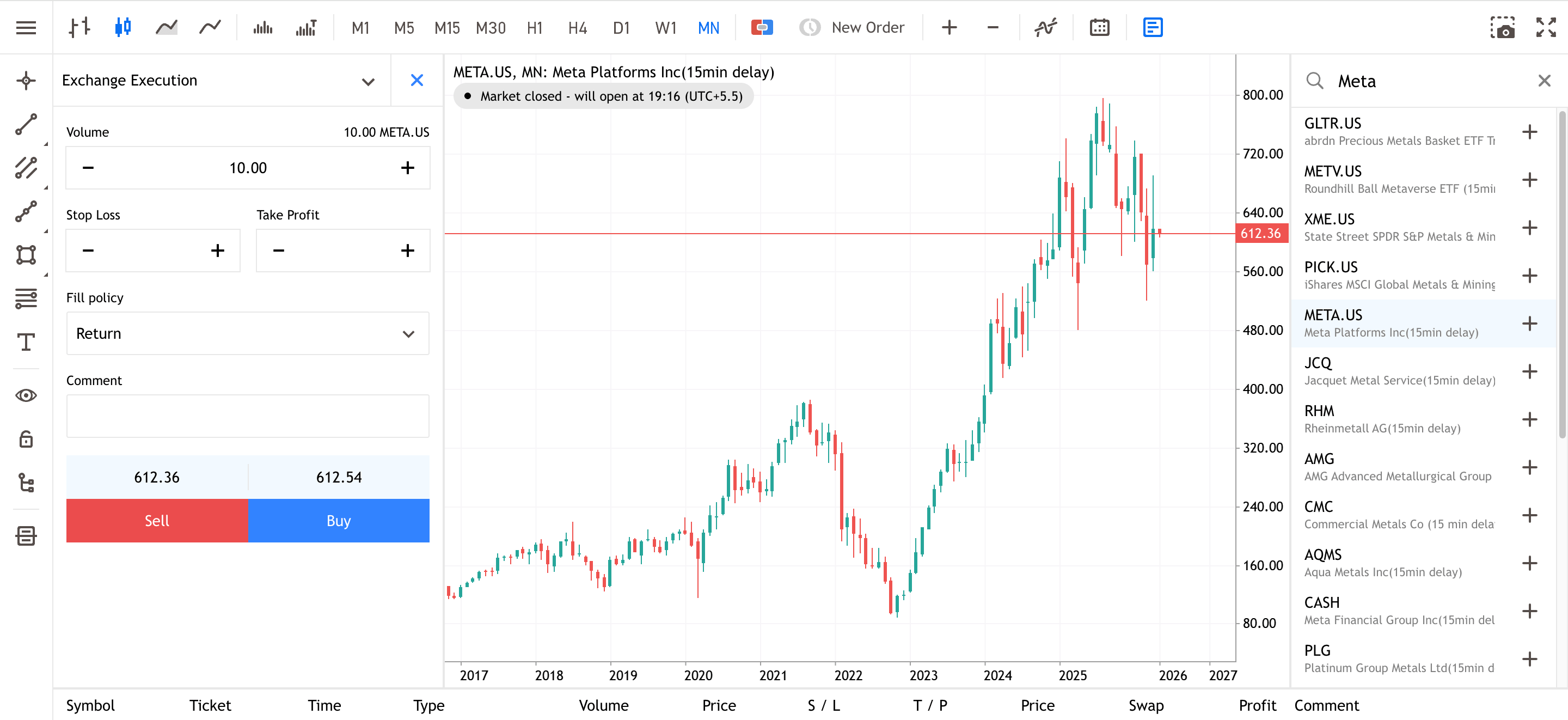Enter fullscreen mode
The height and width of the screenshot is (720, 1568).
tap(1546, 27)
